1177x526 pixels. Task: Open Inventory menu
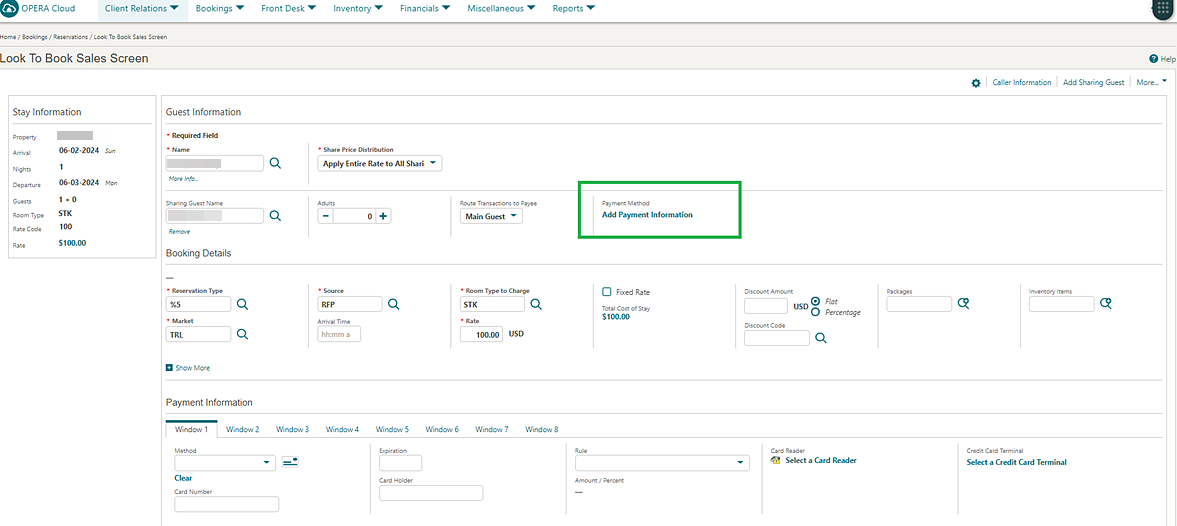tap(358, 8)
